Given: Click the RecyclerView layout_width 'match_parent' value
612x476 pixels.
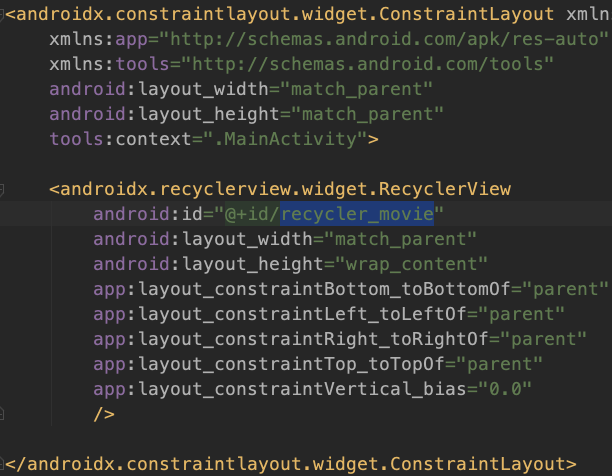Looking at the screenshot, I should coord(400,239).
